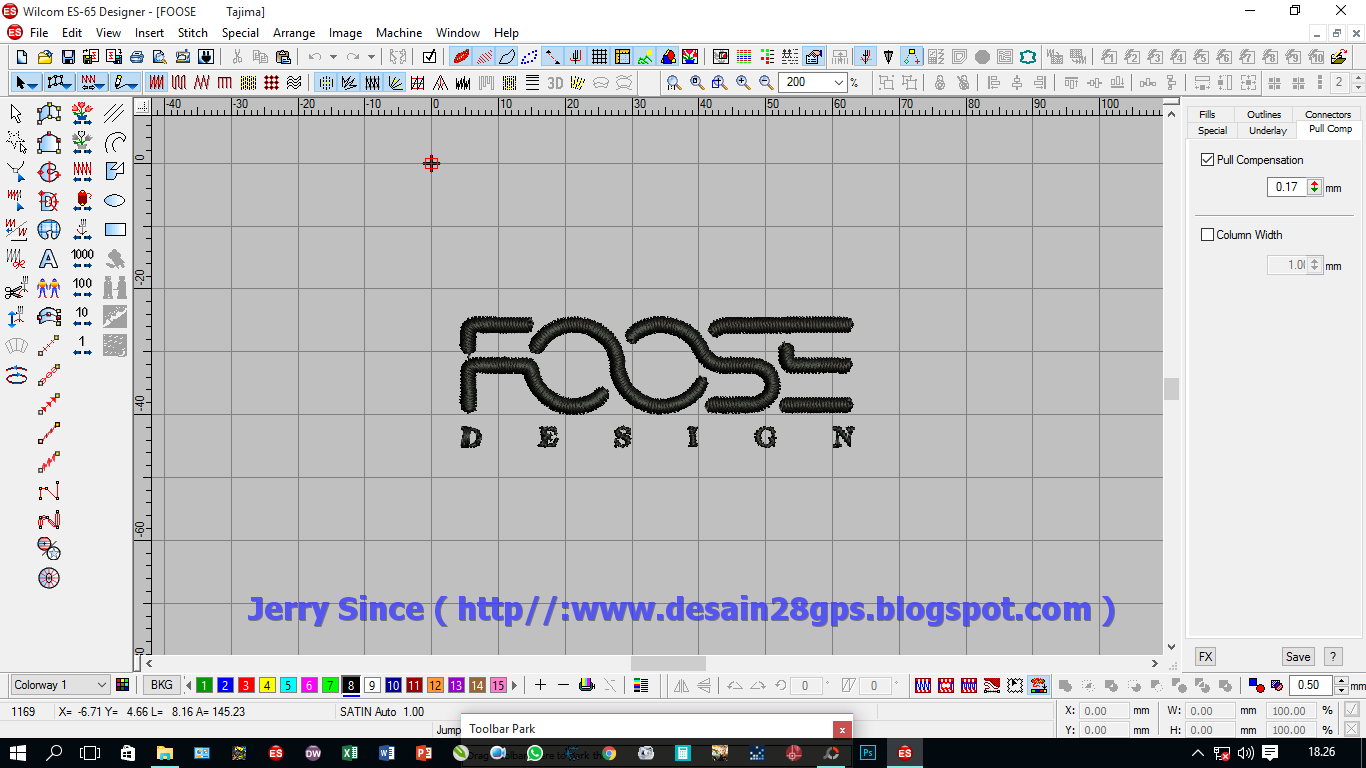Click the Object Properties icon in toolbar
The width and height of the screenshot is (1366, 768).
tap(813, 57)
